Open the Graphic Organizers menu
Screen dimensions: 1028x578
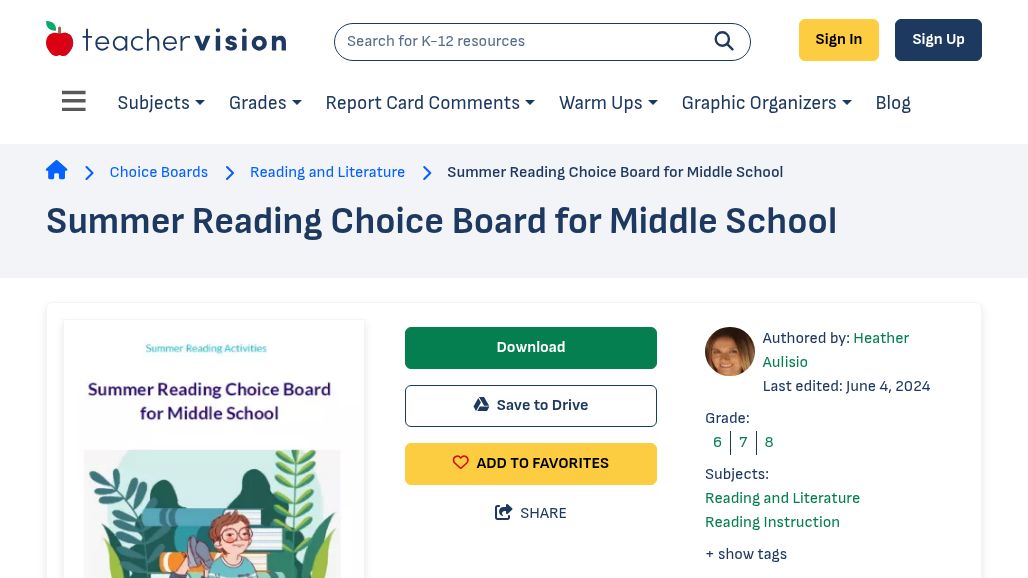click(x=766, y=103)
